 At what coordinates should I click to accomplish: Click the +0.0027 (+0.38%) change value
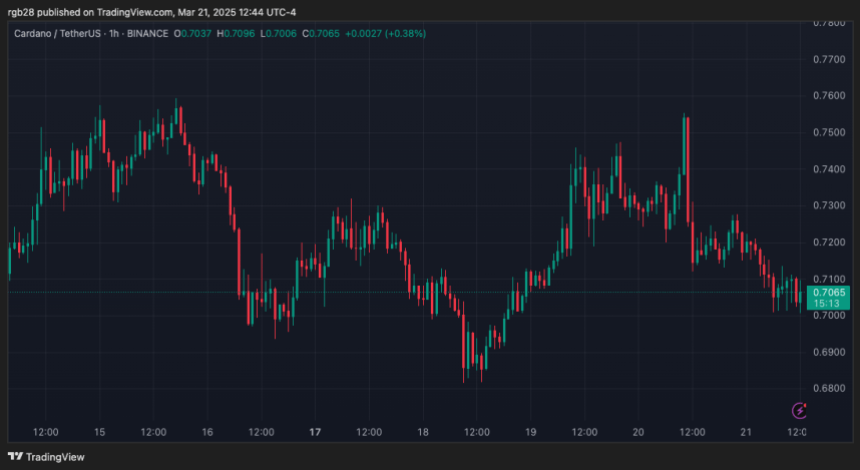384,35
